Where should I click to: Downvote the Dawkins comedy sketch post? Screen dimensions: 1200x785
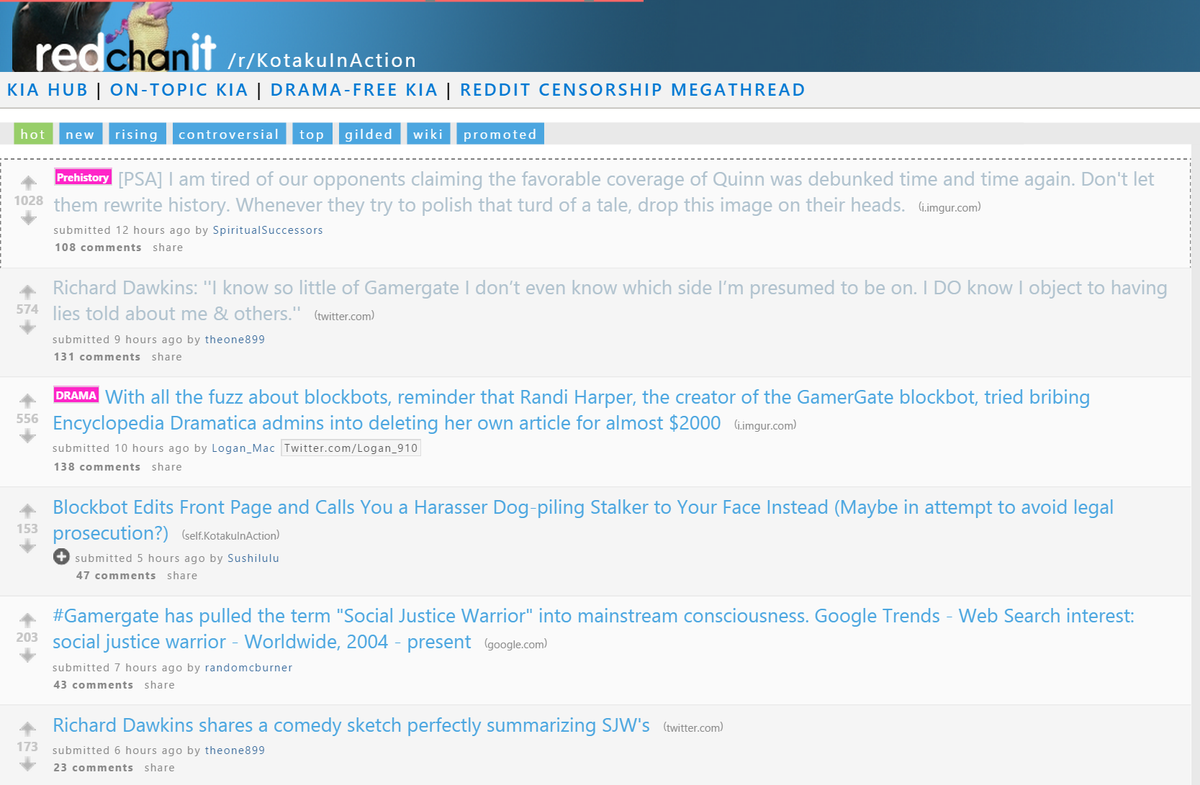(x=28, y=765)
